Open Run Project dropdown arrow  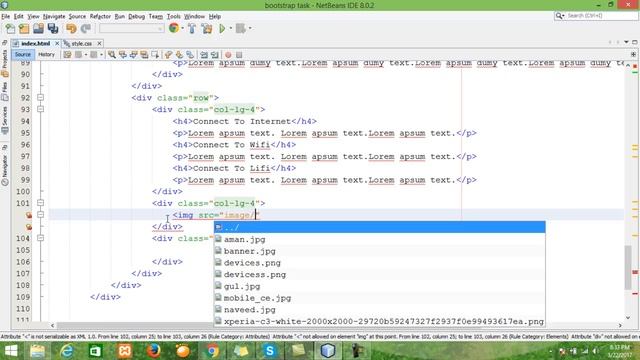[x=230, y=29]
